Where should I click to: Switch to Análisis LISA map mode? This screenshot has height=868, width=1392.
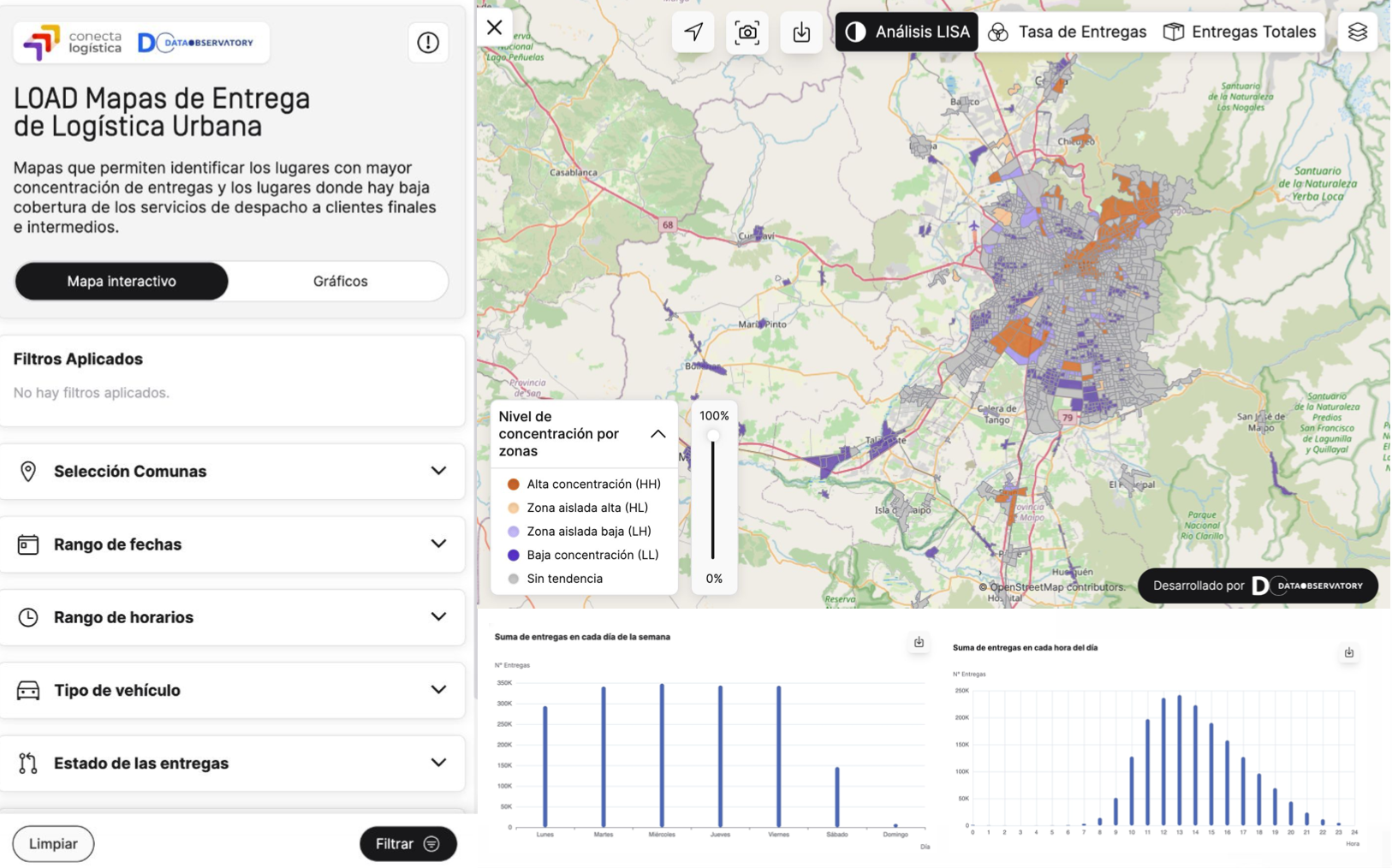tap(907, 33)
